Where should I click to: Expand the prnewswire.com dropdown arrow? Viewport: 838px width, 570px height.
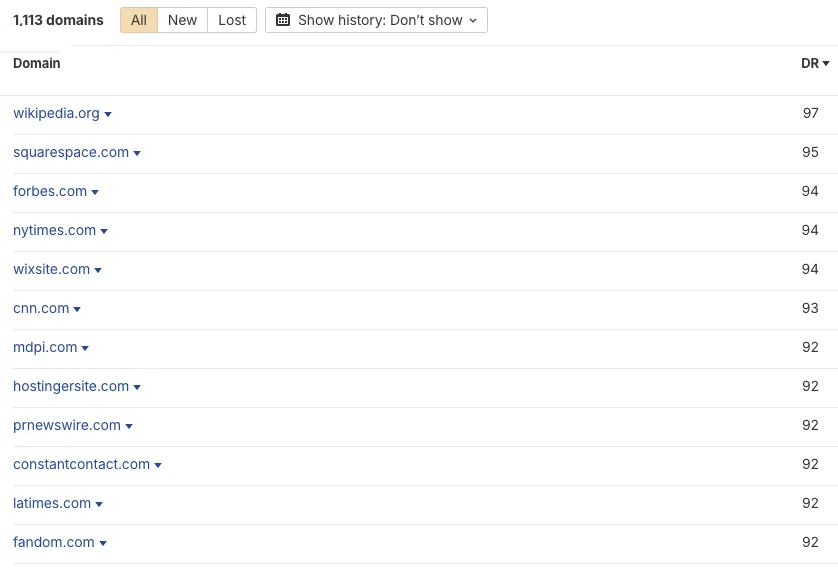[129, 426]
